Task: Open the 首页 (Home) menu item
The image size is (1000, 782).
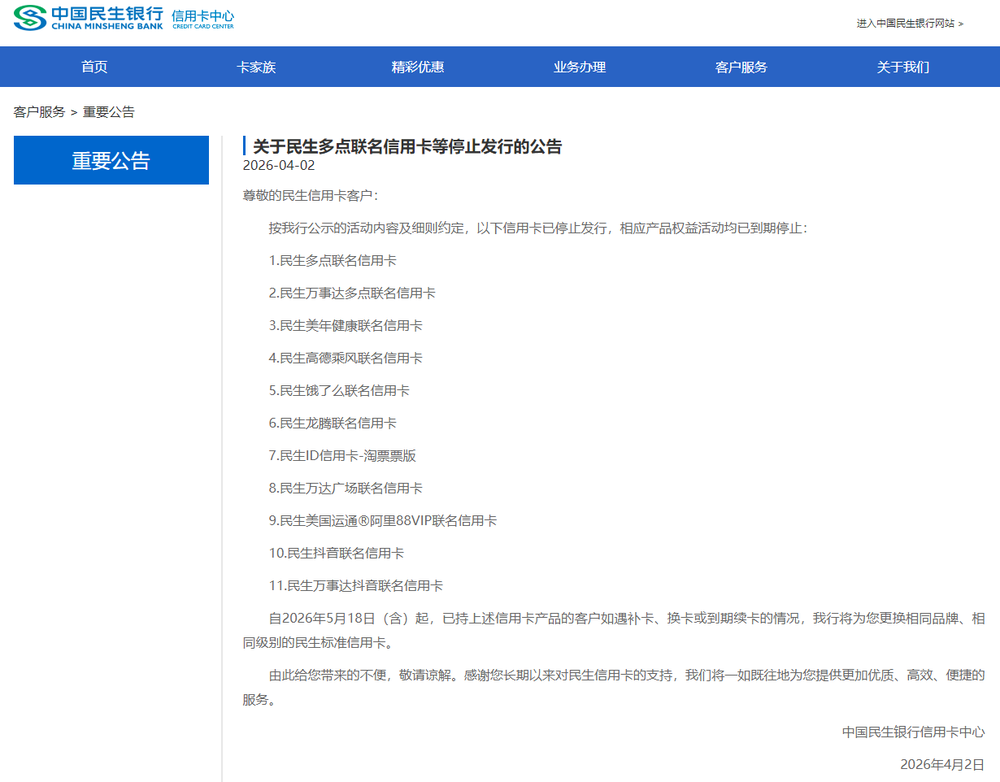Action: click(x=94, y=66)
